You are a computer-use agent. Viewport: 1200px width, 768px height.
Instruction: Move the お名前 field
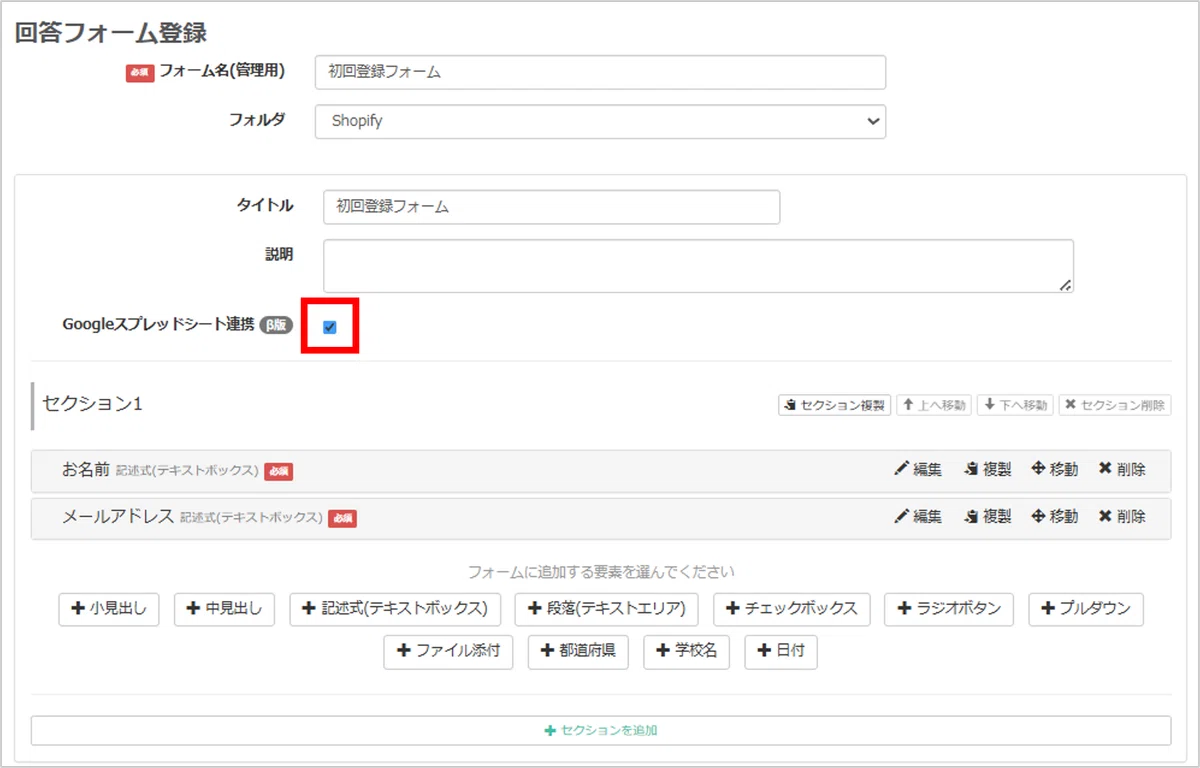[x=1055, y=469]
